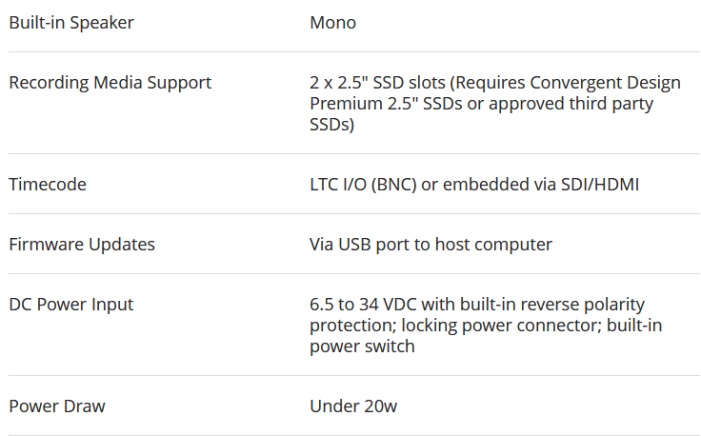This screenshot has width=701, height=436.
Task: Click the "Built-in Speaker" label
Action: (70, 24)
